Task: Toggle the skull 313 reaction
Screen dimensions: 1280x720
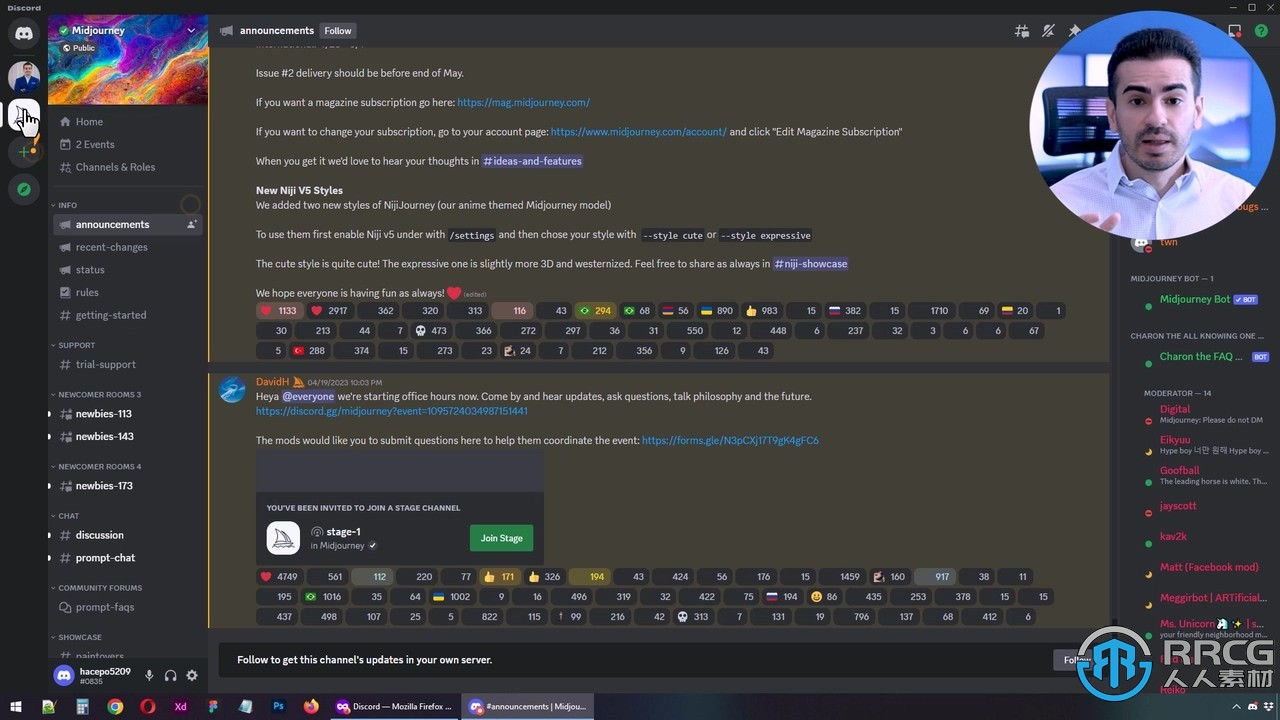Action: [x=694, y=617]
